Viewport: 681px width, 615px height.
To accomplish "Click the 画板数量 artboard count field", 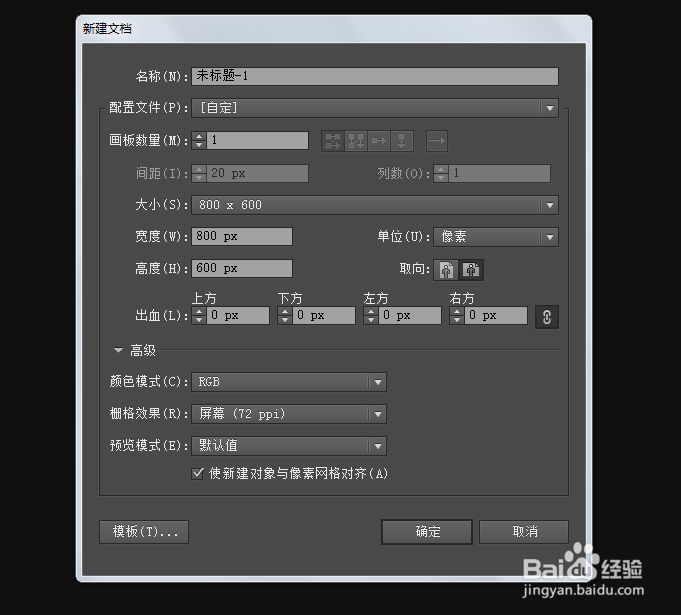I will point(258,141).
